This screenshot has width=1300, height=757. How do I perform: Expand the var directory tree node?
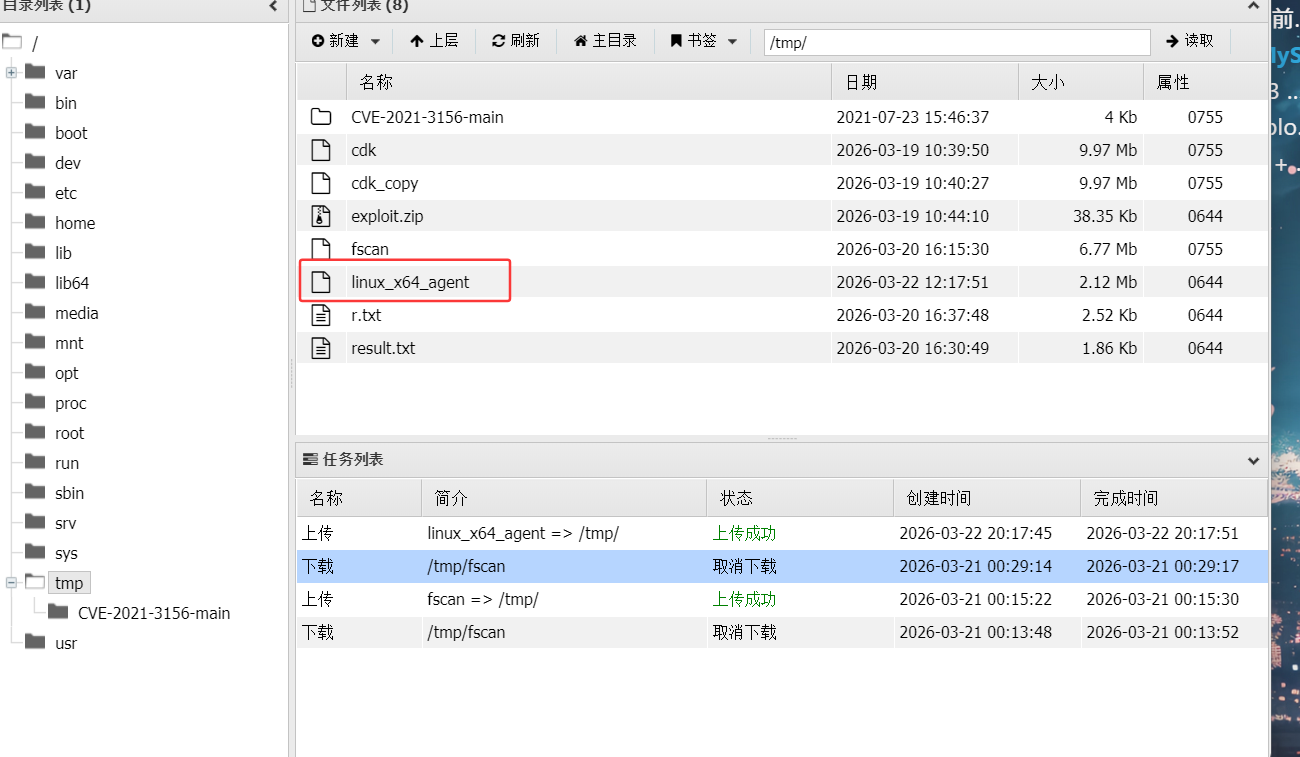pyautogui.click(x=11, y=73)
